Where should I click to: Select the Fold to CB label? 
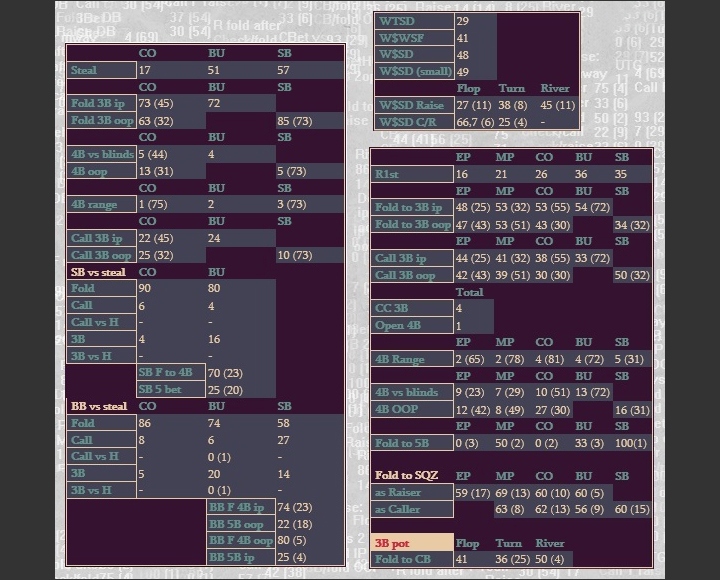coord(411,559)
